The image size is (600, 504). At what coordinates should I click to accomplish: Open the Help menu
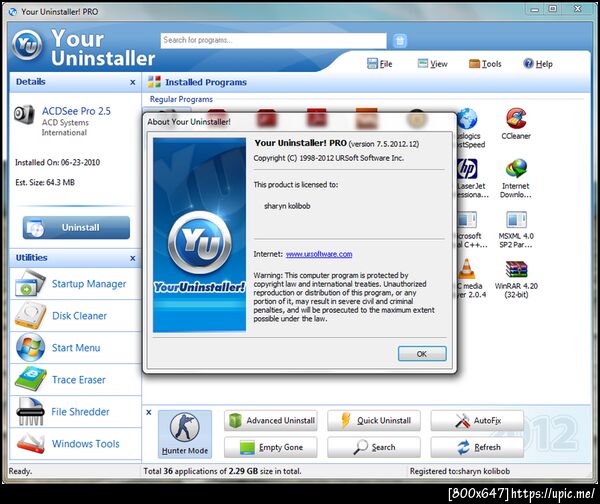pos(538,64)
